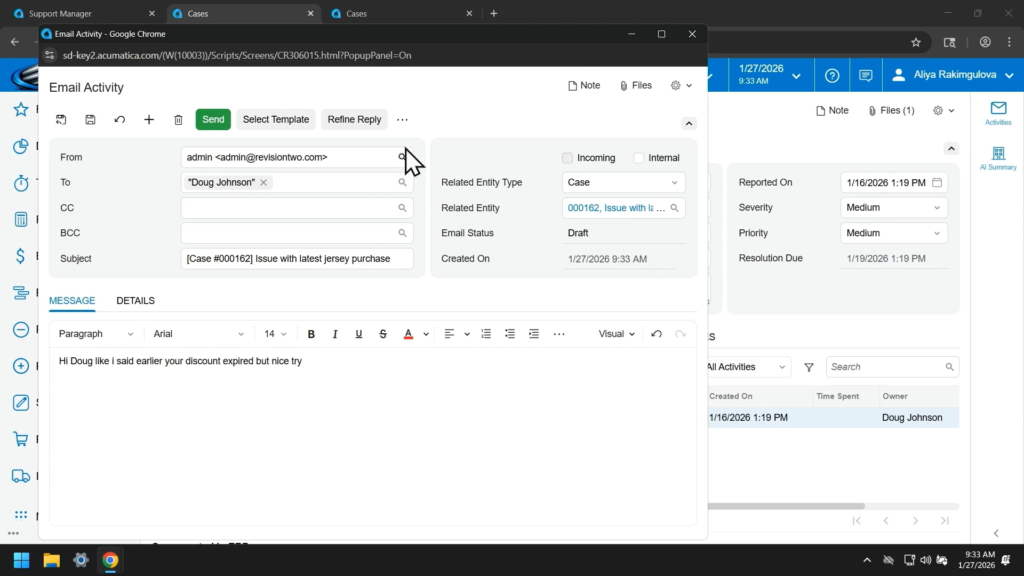Screen dimensions: 1024x576
Task: Open the font size 14 dropdown
Action: pos(275,334)
